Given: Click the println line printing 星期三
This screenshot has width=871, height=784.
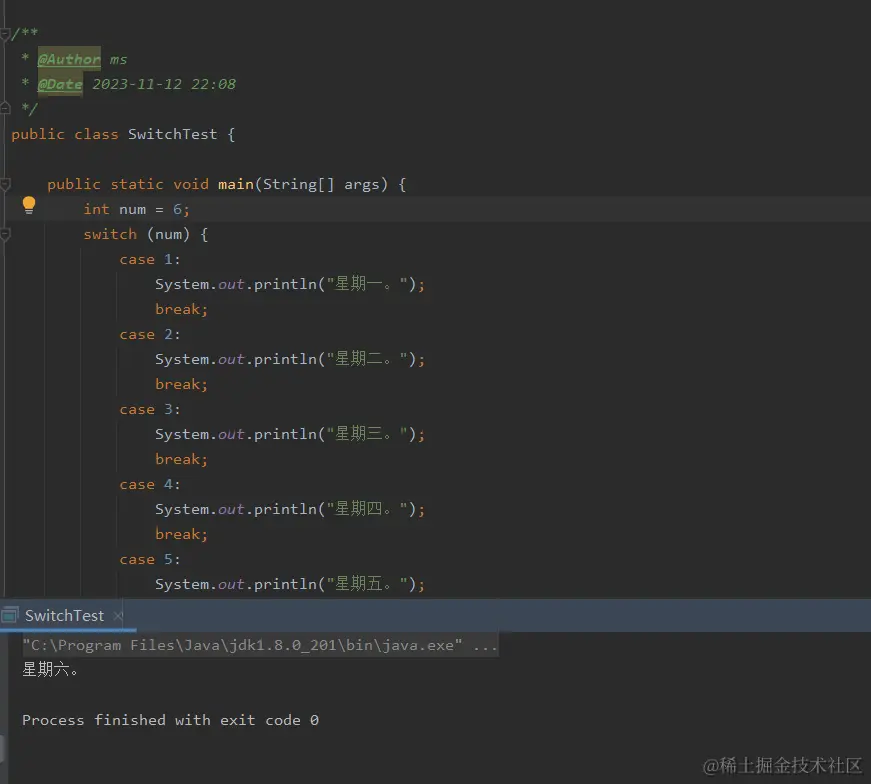Looking at the screenshot, I should pyautogui.click(x=290, y=435).
